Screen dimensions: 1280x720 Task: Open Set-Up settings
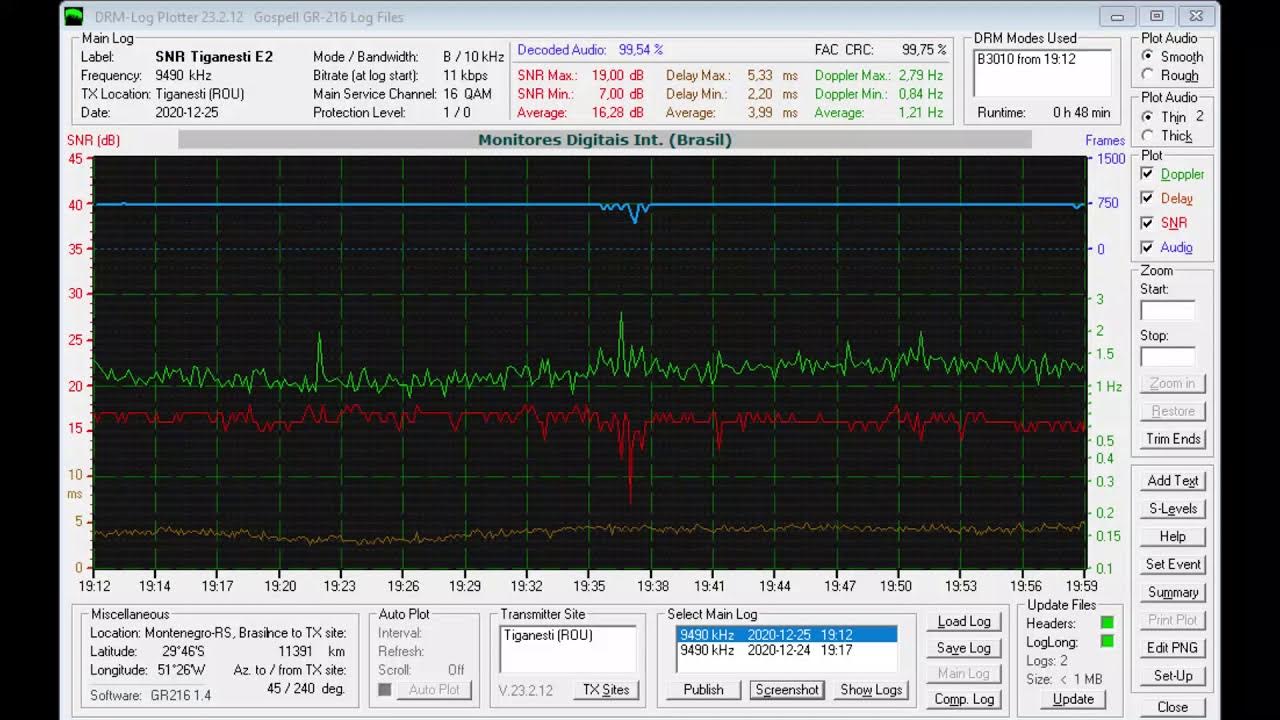click(x=1173, y=676)
